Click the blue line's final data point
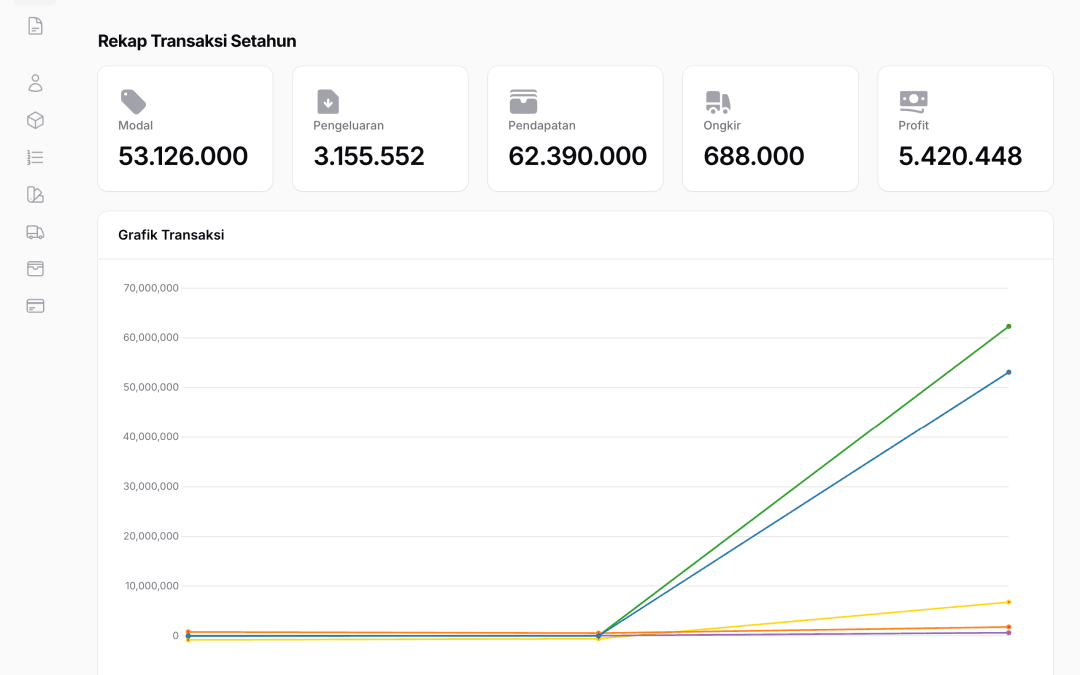This screenshot has height=675, width=1080. tap(1008, 372)
